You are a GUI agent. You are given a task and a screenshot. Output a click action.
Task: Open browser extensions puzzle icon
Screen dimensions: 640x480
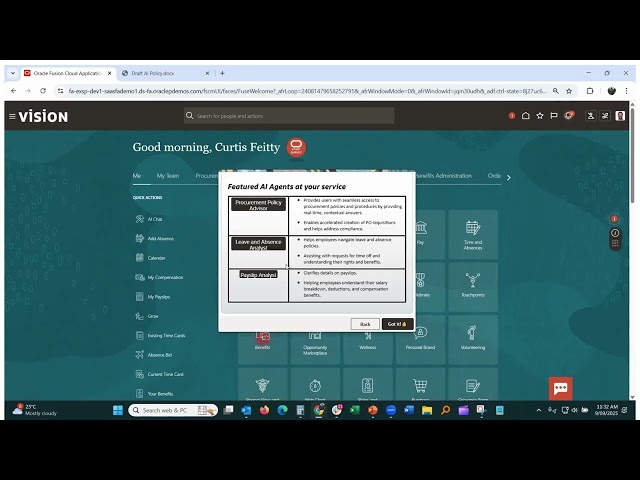point(590,91)
